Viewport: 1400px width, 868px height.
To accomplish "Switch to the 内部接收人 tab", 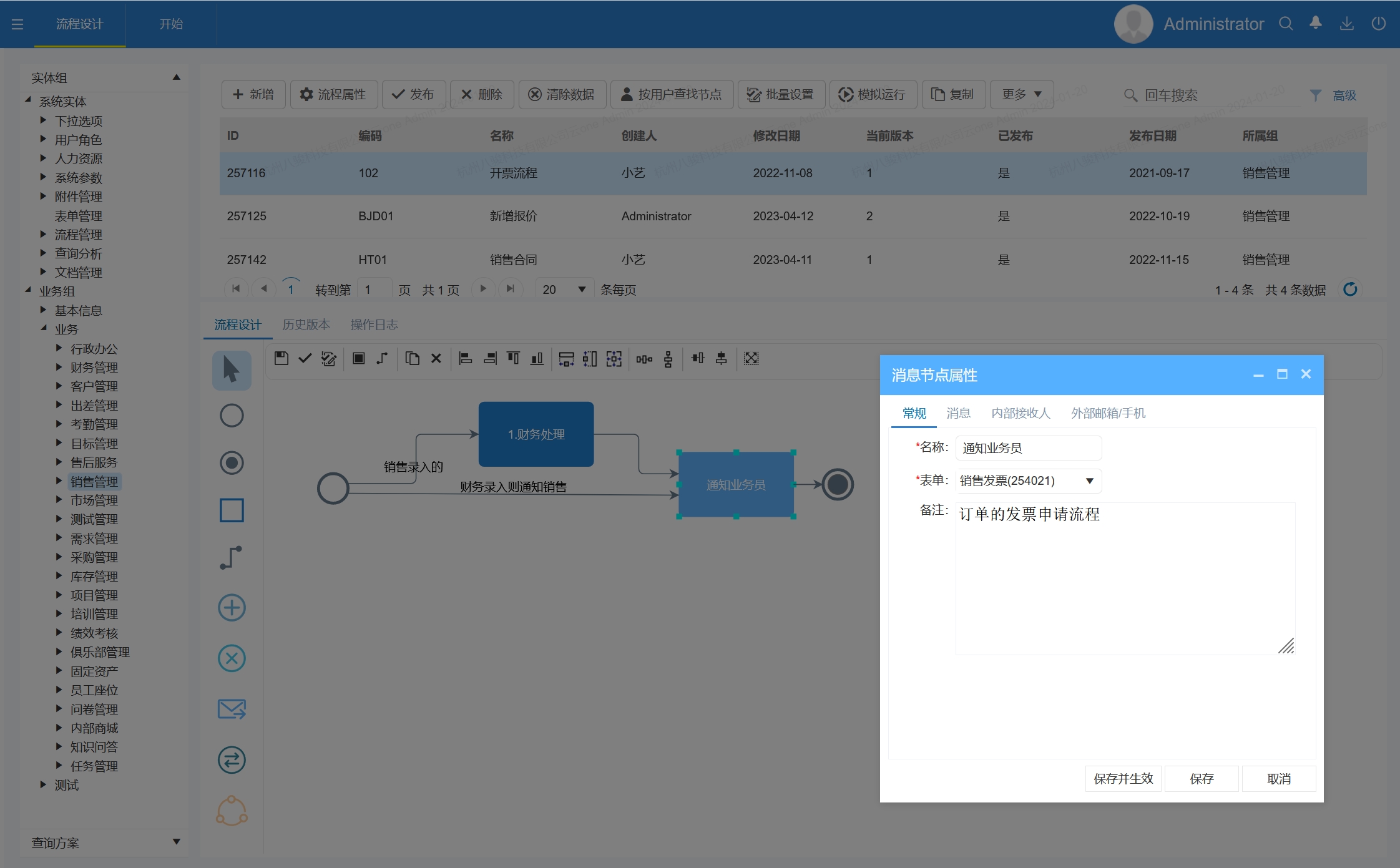I will click(x=1021, y=413).
